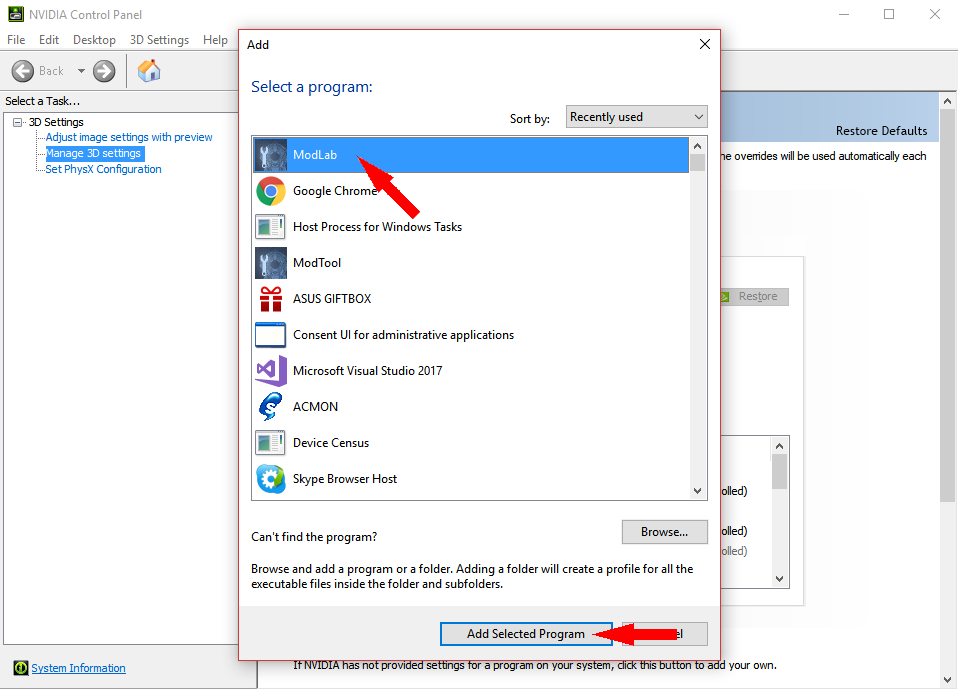Open the Back history dropdown arrow

(x=81, y=71)
